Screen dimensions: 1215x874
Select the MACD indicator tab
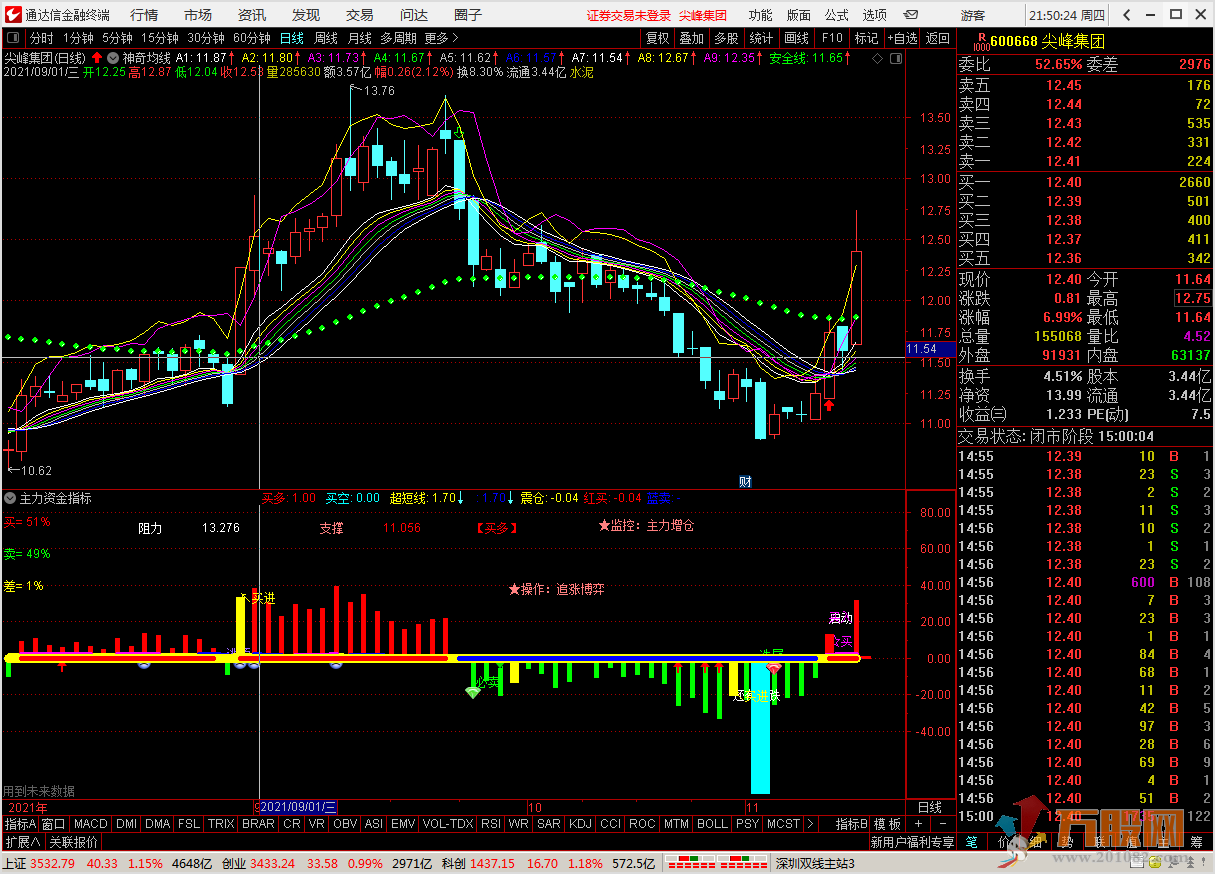[90, 824]
